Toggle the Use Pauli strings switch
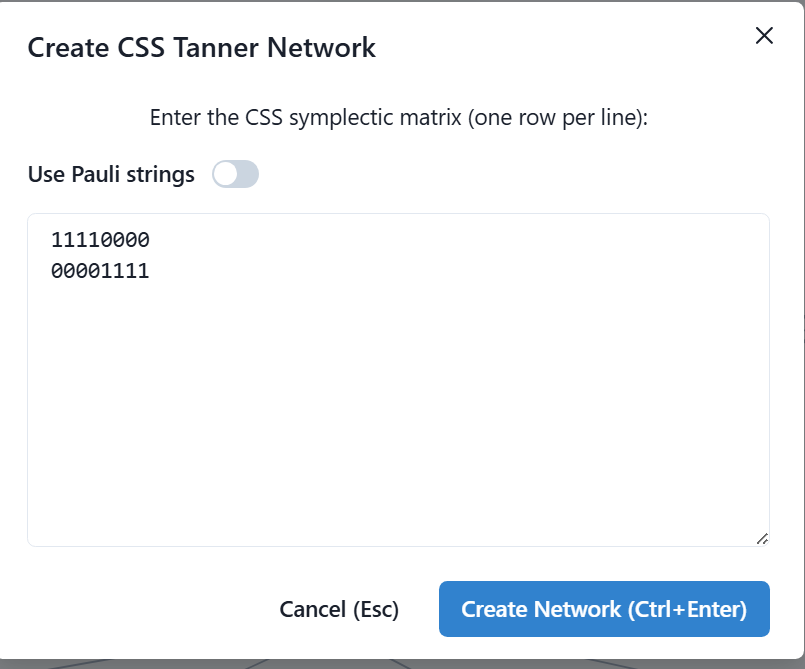The image size is (805, 669). pos(235,174)
